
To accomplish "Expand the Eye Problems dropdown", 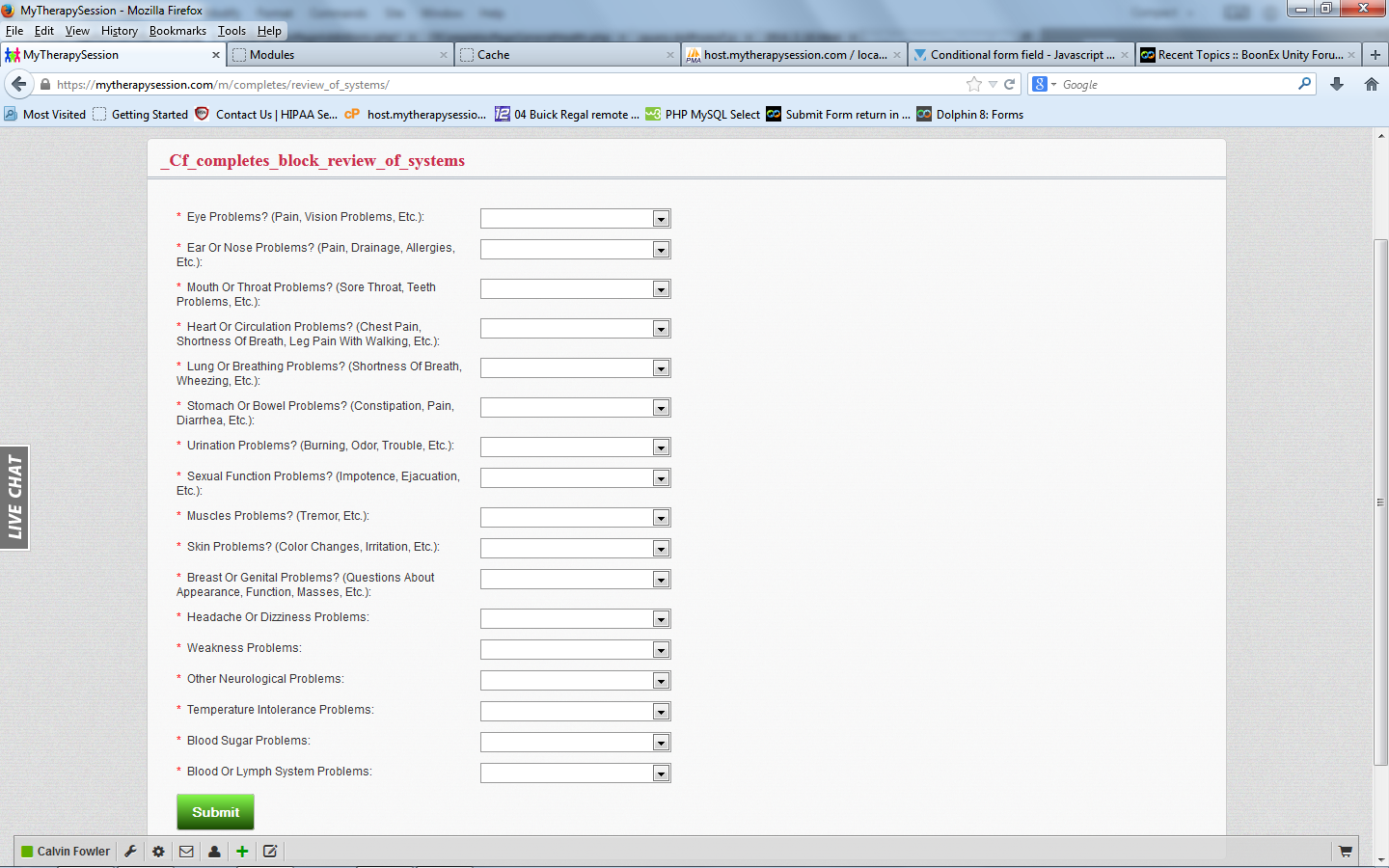I will coord(575,219).
